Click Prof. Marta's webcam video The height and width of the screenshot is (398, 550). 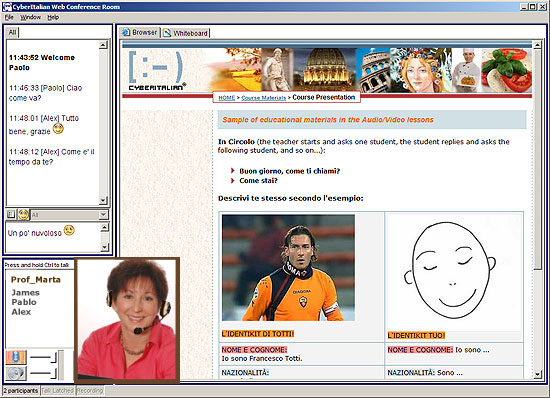pos(127,320)
